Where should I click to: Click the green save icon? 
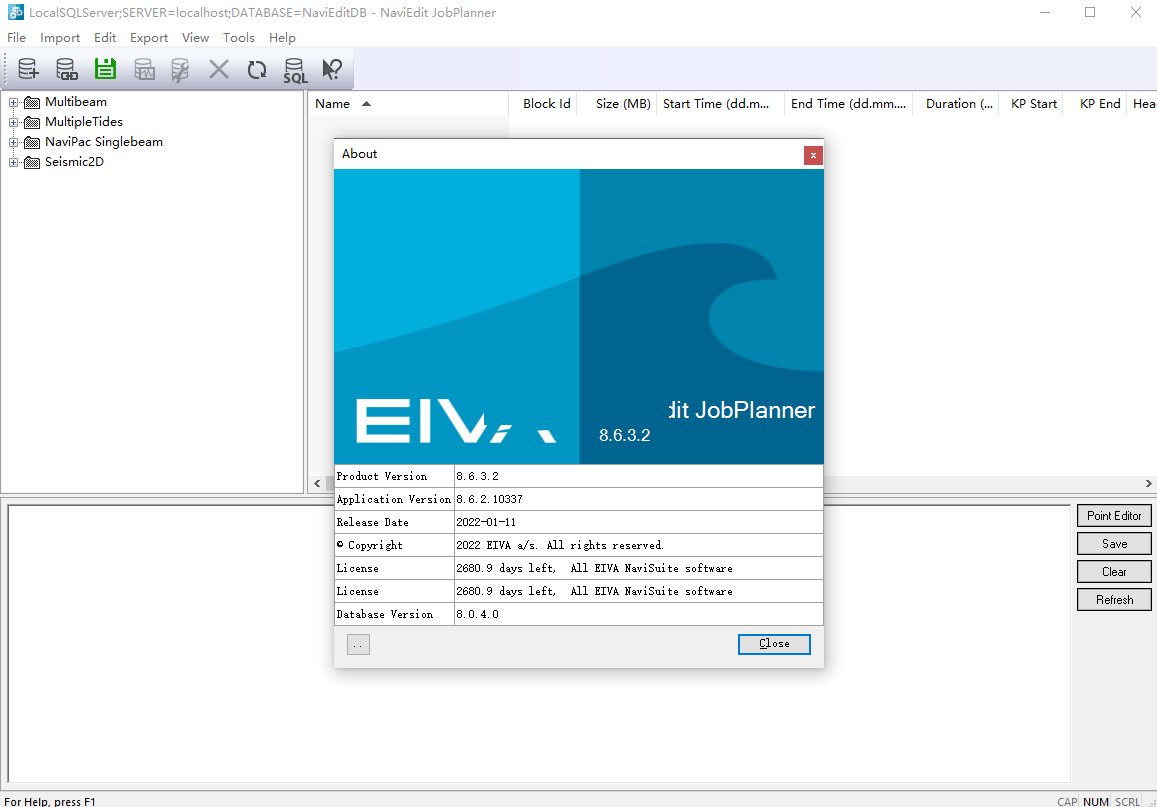click(105, 68)
